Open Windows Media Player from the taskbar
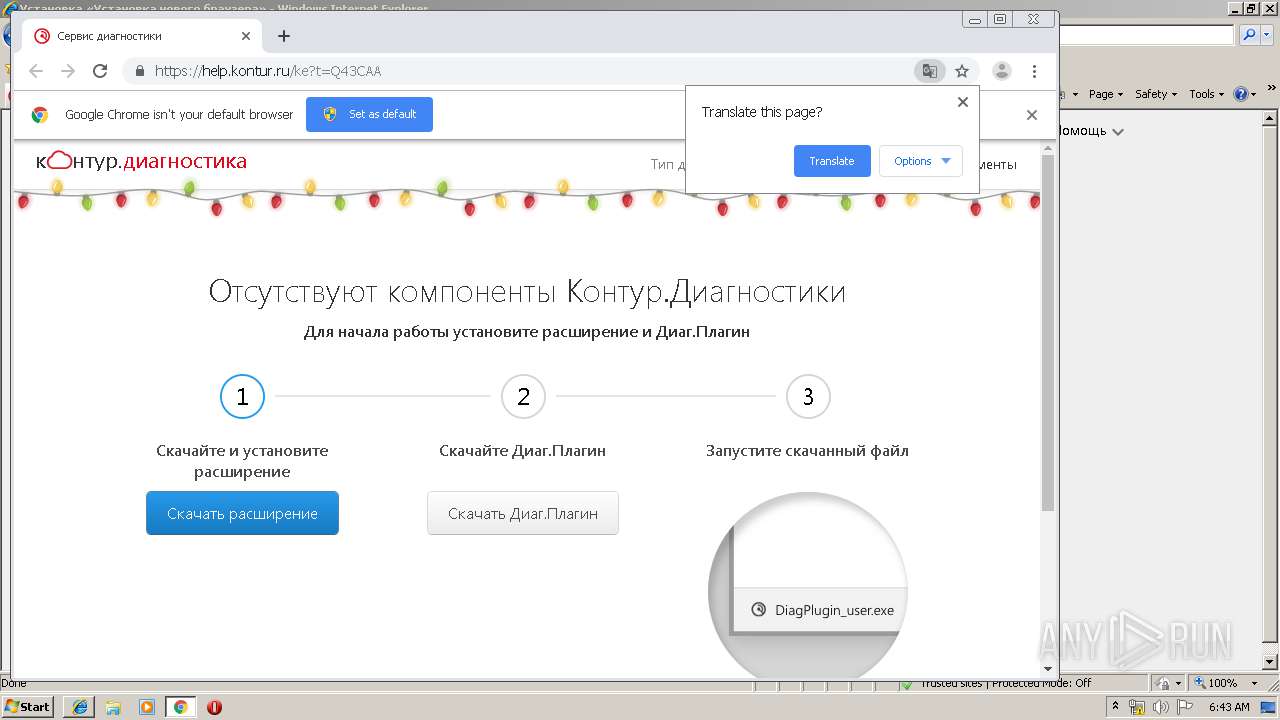The width and height of the screenshot is (1280, 720). tap(147, 707)
